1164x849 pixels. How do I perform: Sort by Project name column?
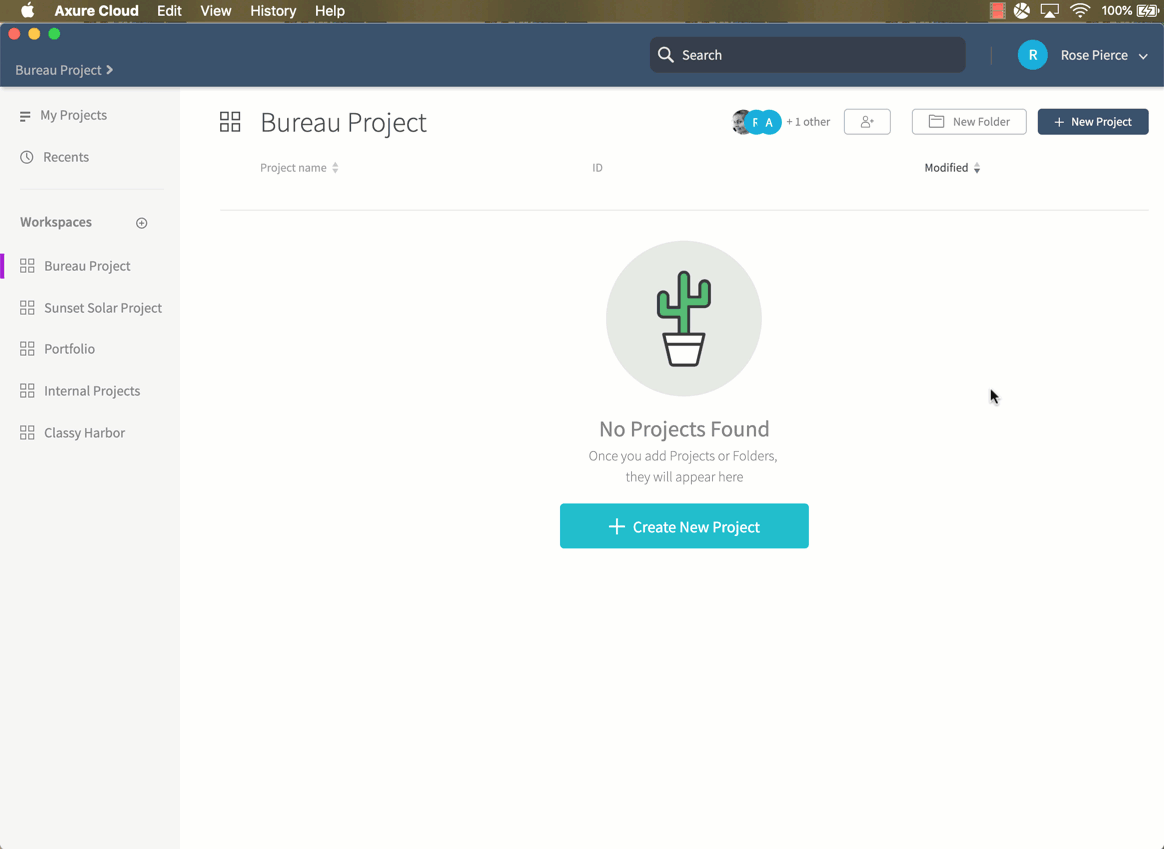click(x=299, y=168)
